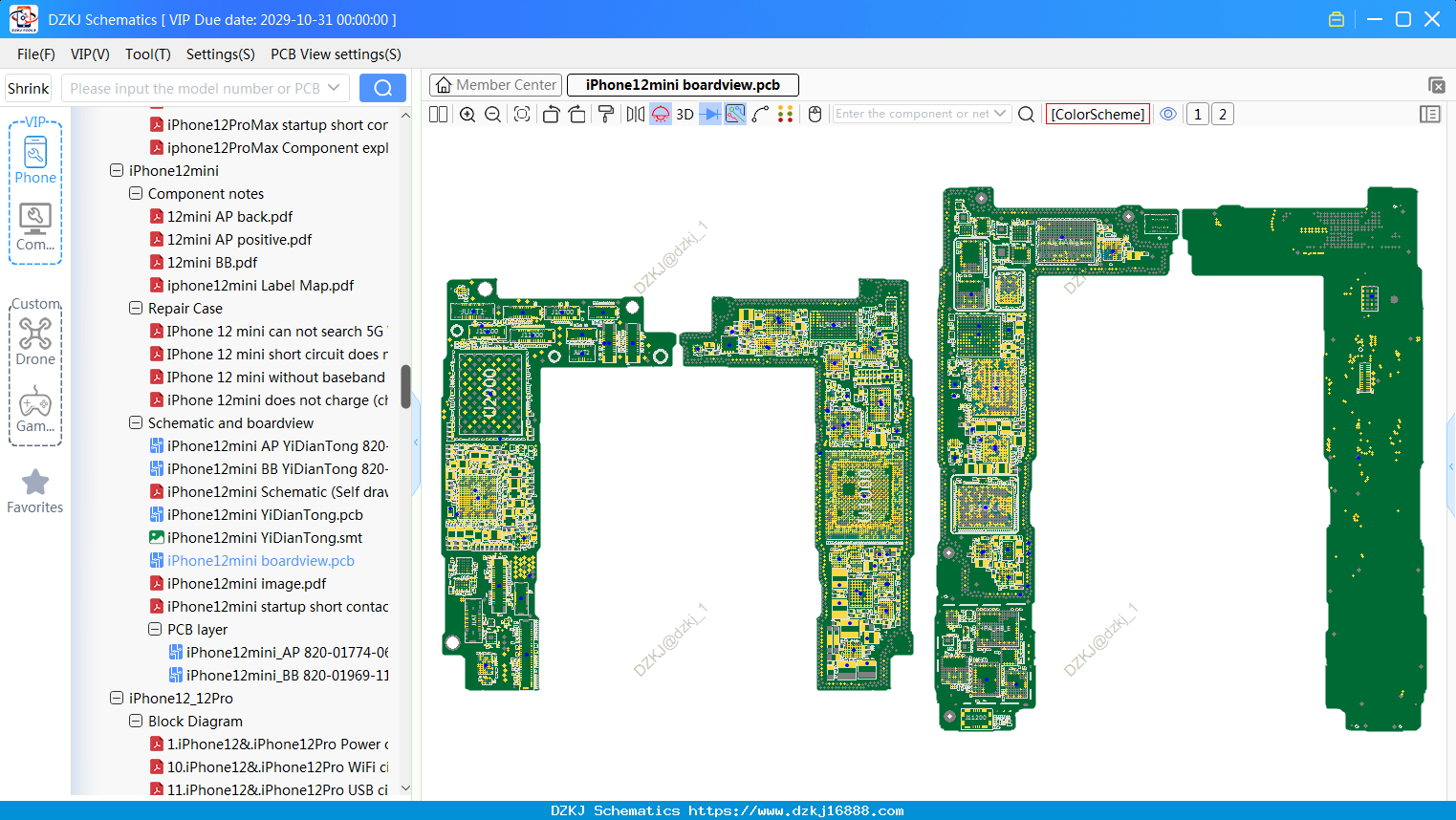Collapse the Repair Case folder
This screenshot has width=1456, height=820.
pos(136,308)
